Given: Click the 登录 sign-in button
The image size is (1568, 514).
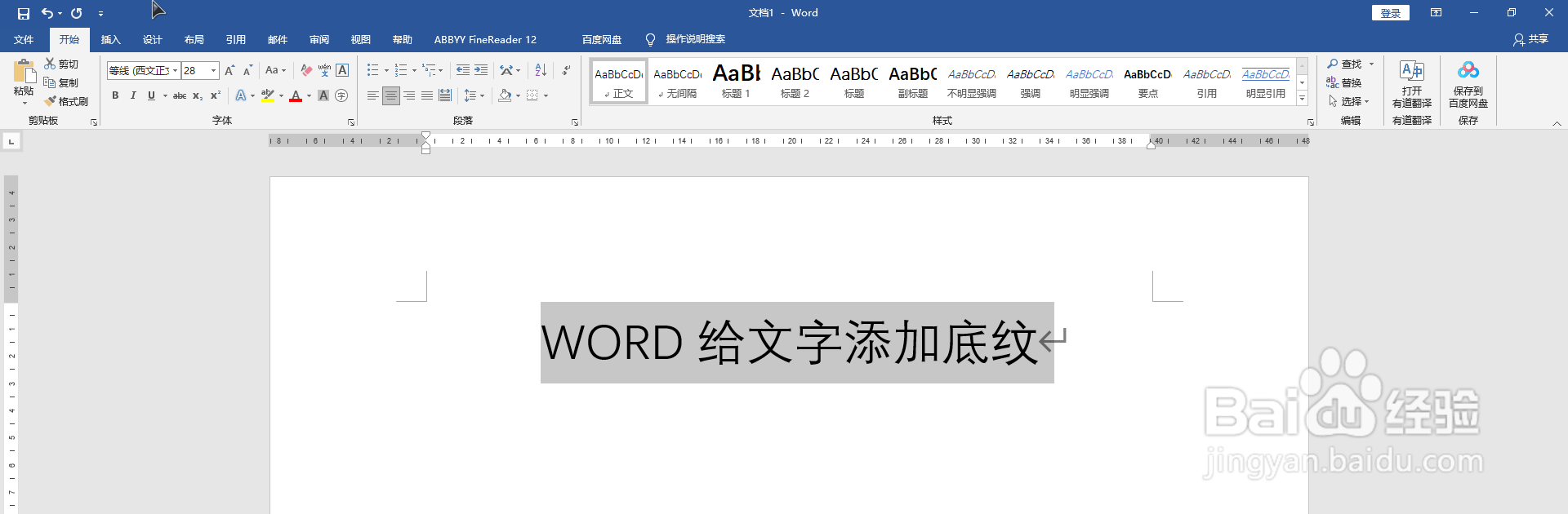Looking at the screenshot, I should point(1390,13).
